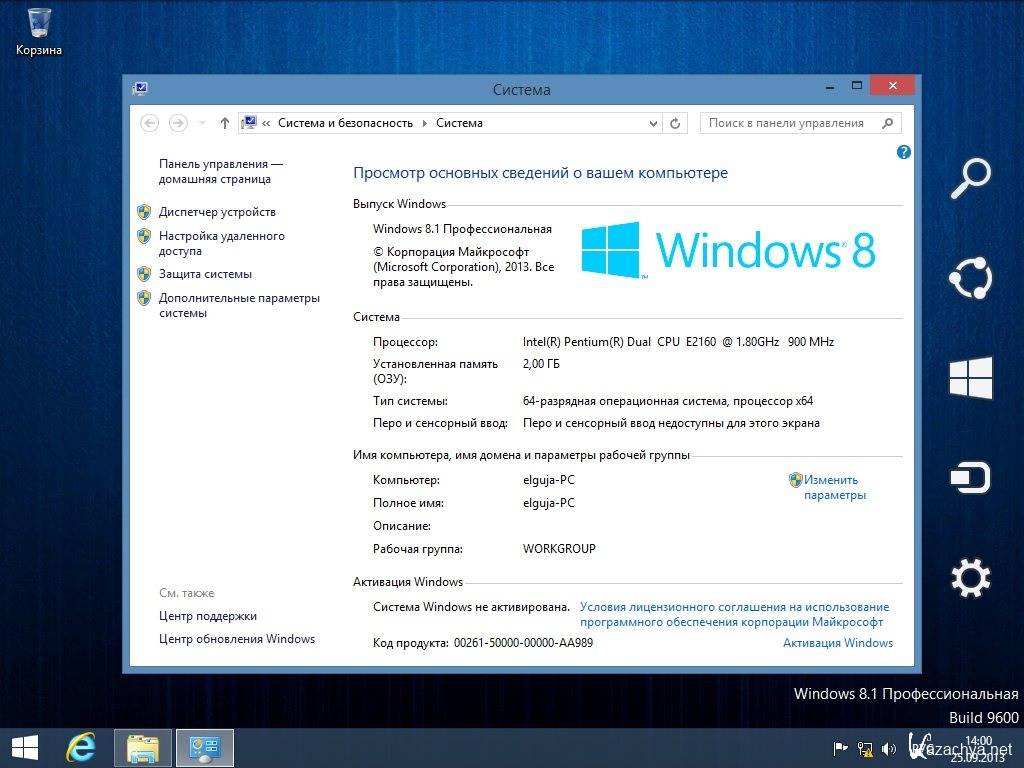1024x768 pixels.
Task: Expand the chevron after Система и безопасность
Action: 424,123
